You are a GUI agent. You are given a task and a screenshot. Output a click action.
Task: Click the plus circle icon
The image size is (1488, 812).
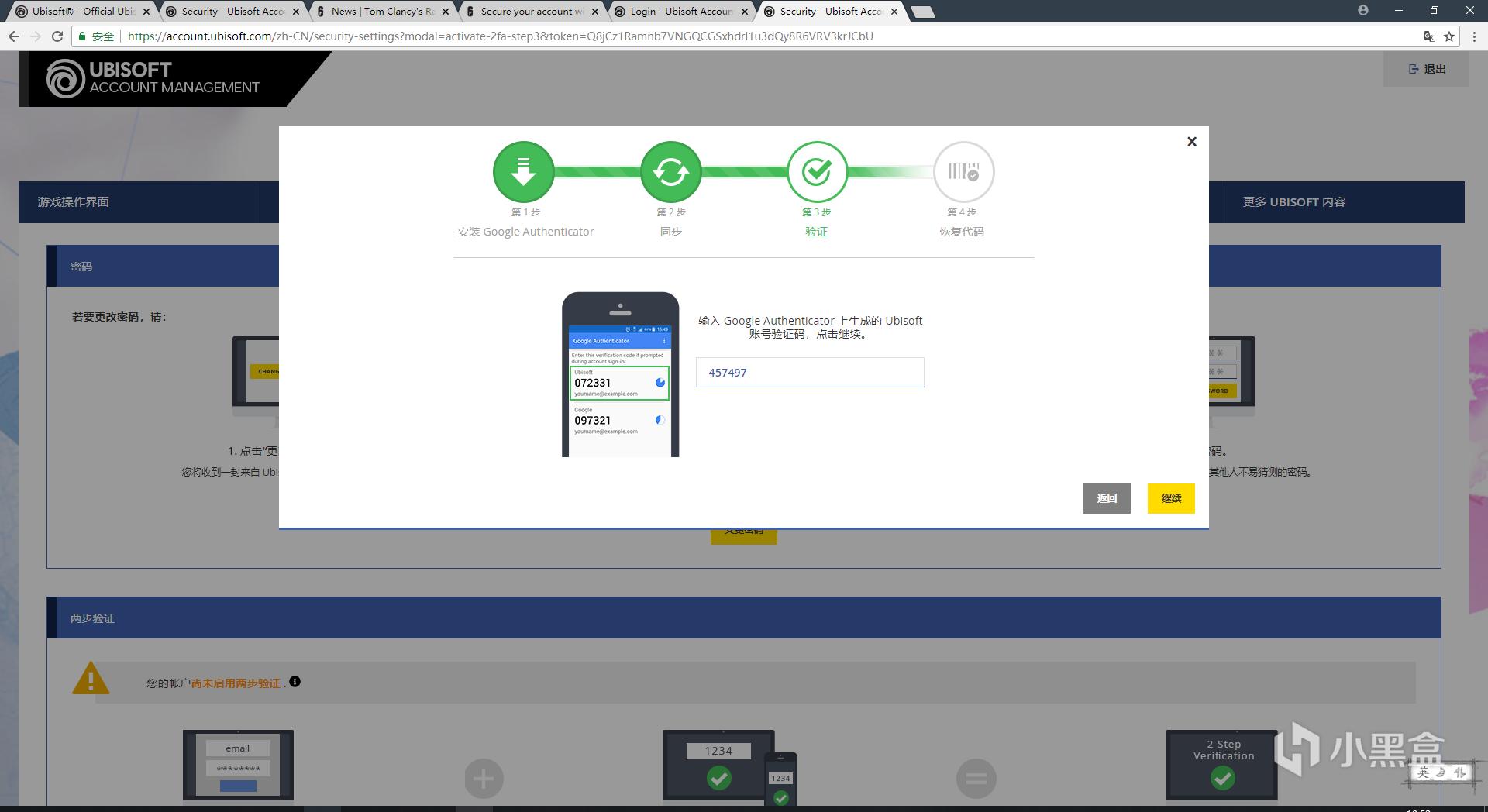coord(484,778)
